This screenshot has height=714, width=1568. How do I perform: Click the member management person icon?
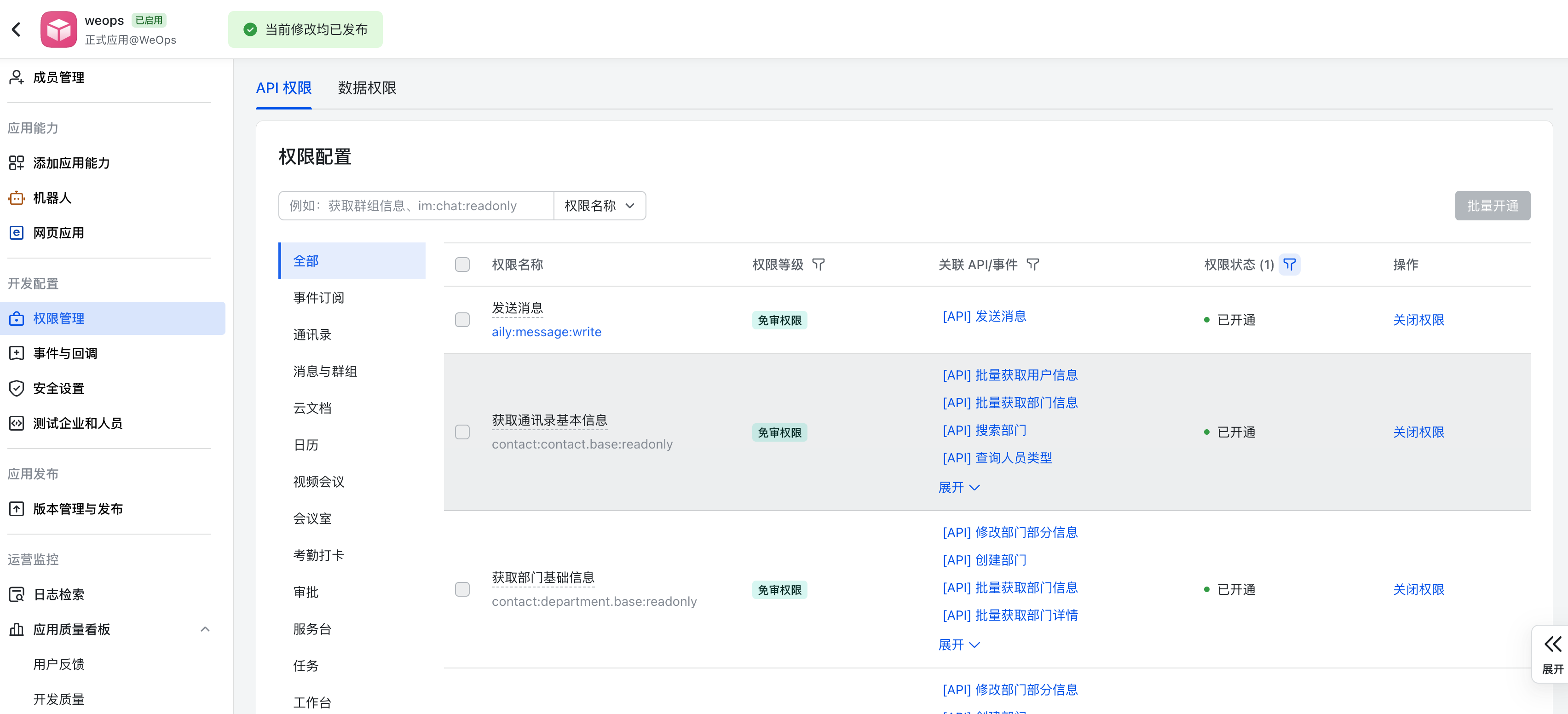coord(17,77)
